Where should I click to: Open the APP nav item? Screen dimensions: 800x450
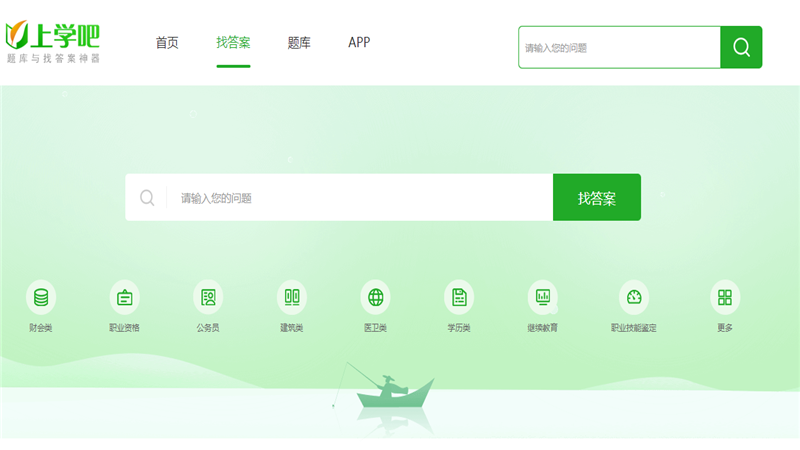359,42
